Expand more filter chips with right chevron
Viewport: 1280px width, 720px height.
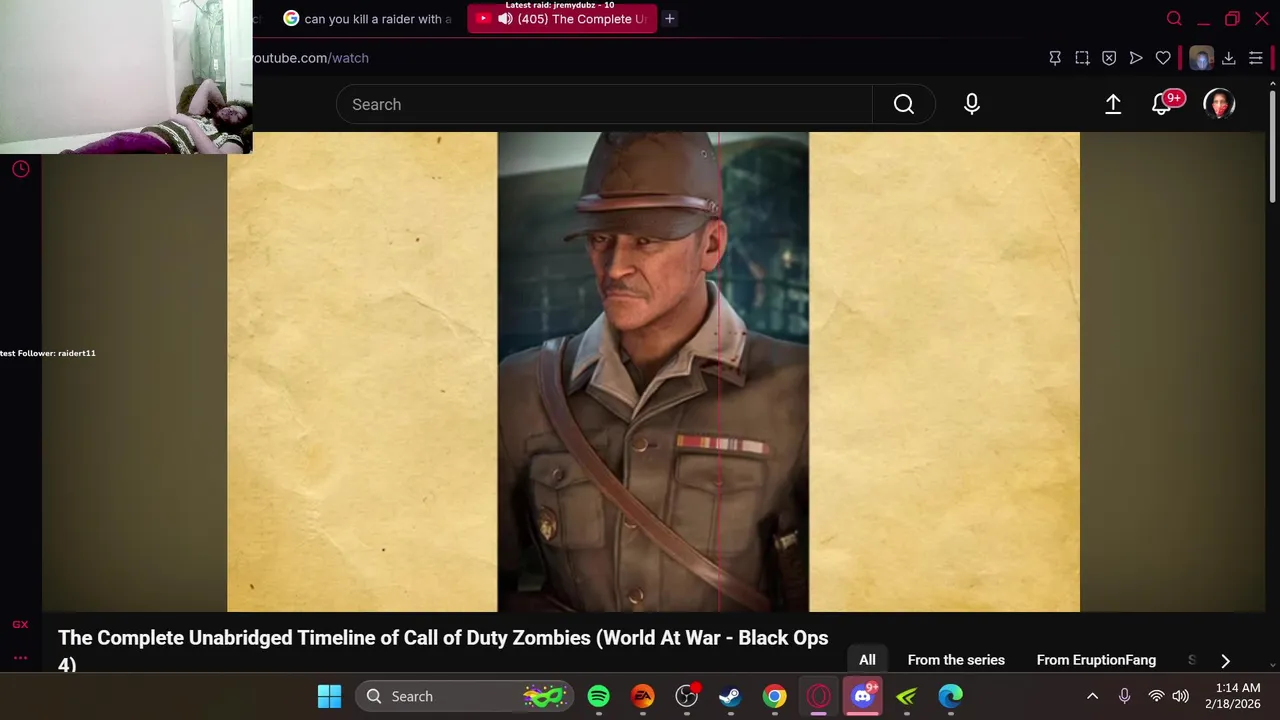click(1225, 660)
